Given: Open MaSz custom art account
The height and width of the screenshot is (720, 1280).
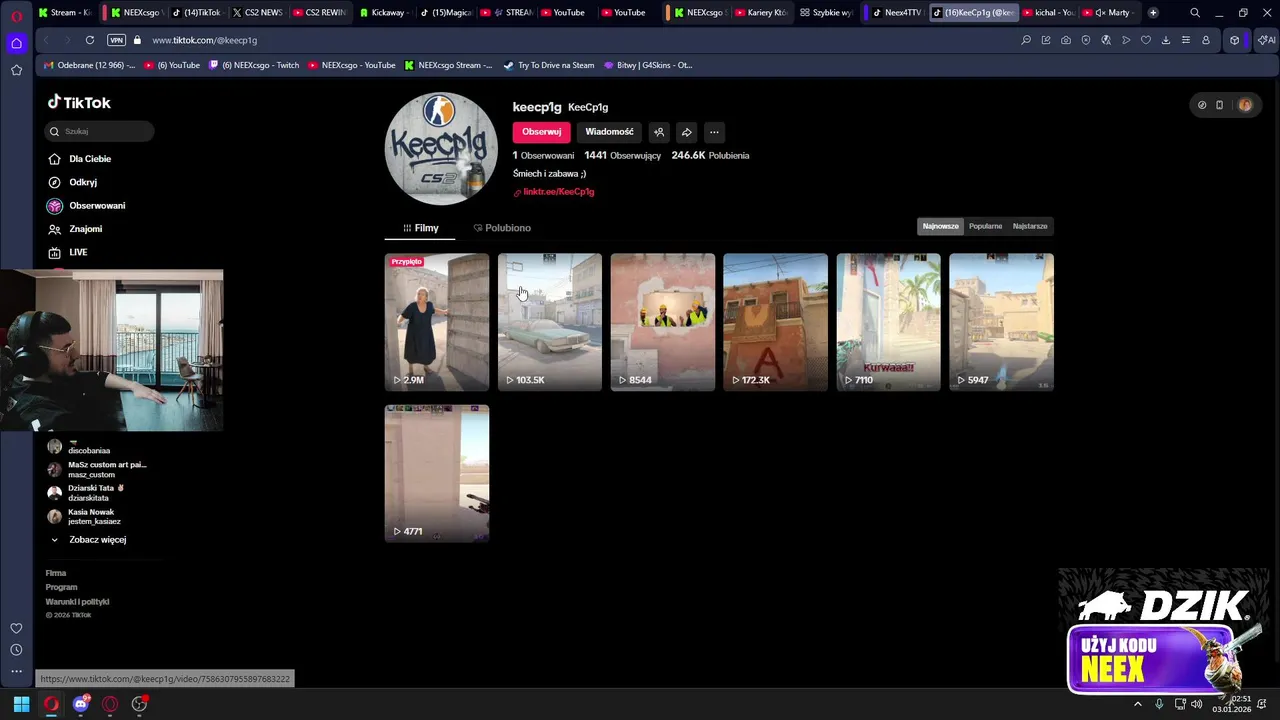Looking at the screenshot, I should pyautogui.click(x=96, y=469).
